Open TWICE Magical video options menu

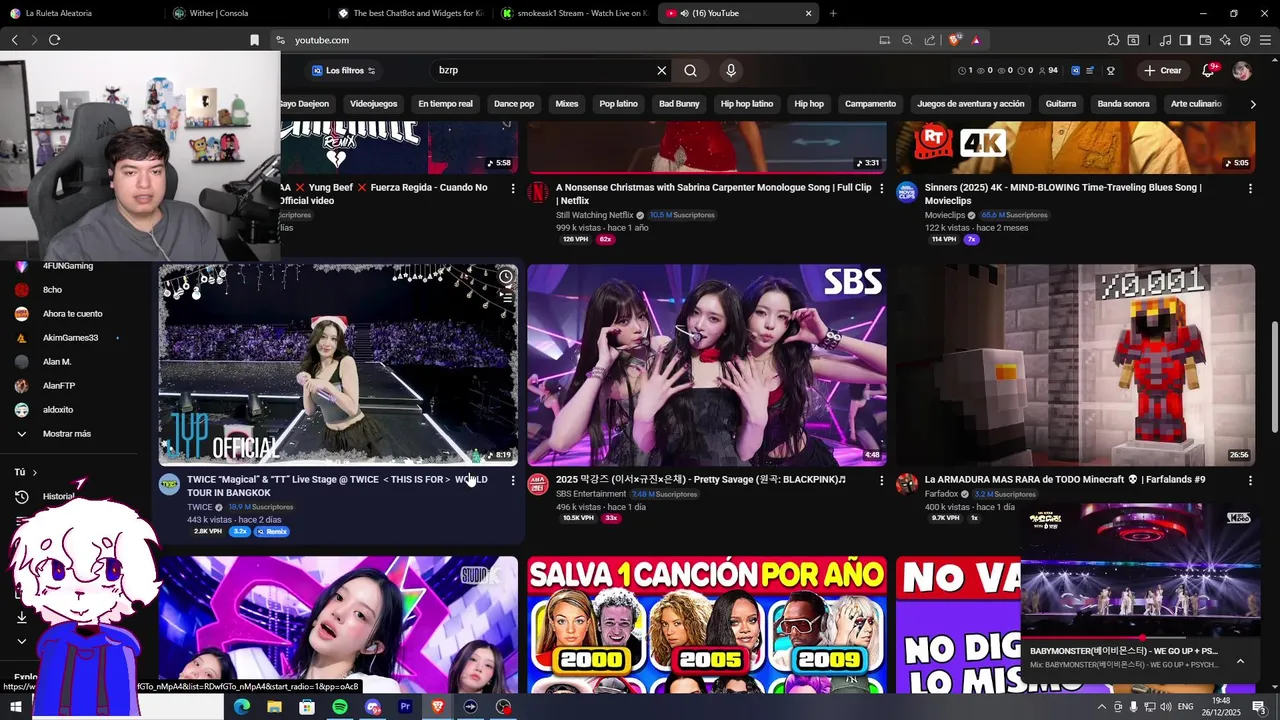pos(513,481)
